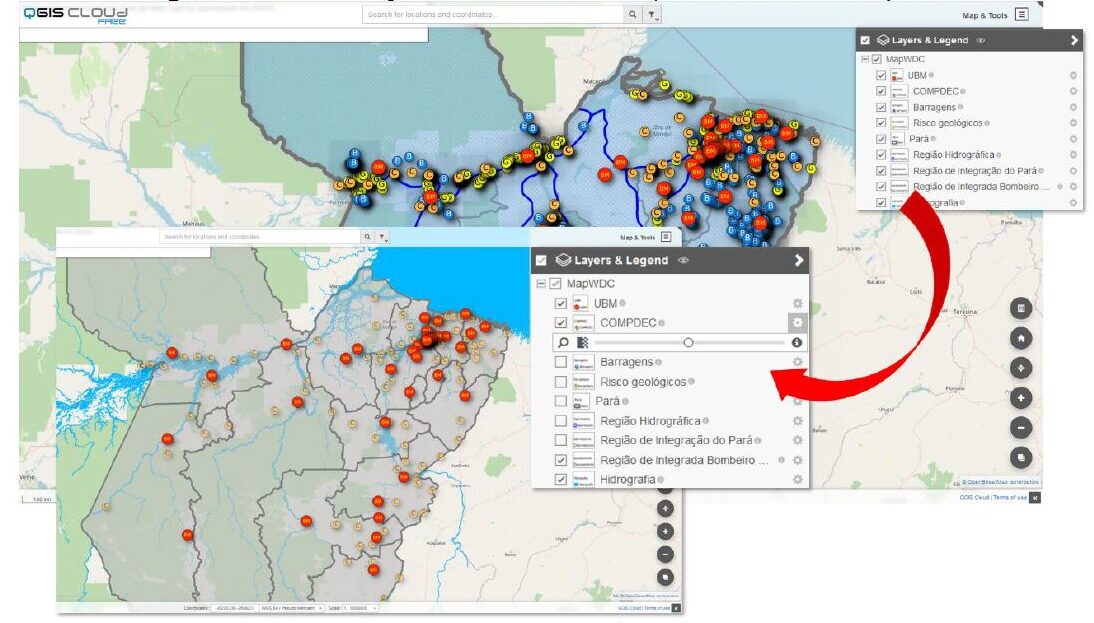Open search filter dropdown in lower map
The width and height of the screenshot is (1094, 623).
382,237
